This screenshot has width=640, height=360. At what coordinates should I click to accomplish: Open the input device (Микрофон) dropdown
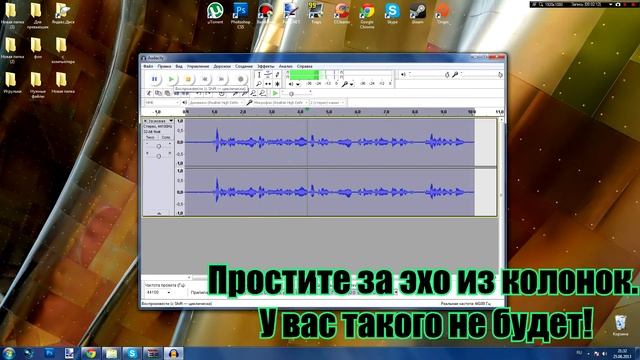[281, 102]
